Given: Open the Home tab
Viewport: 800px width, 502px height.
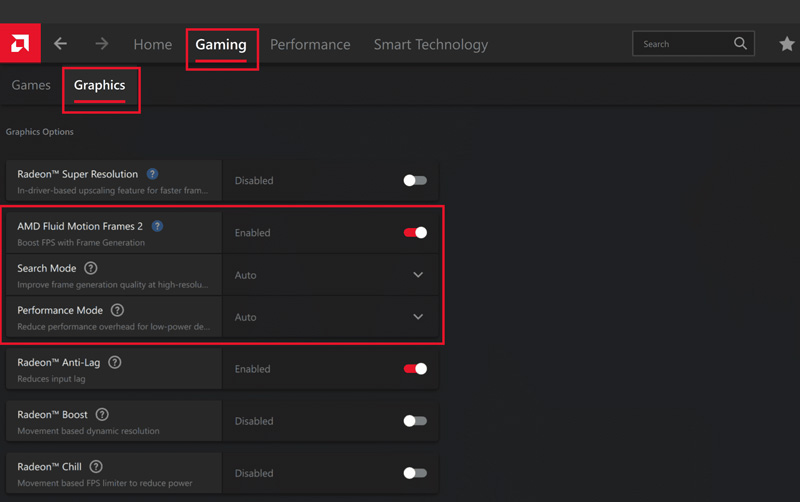Looking at the screenshot, I should point(153,44).
